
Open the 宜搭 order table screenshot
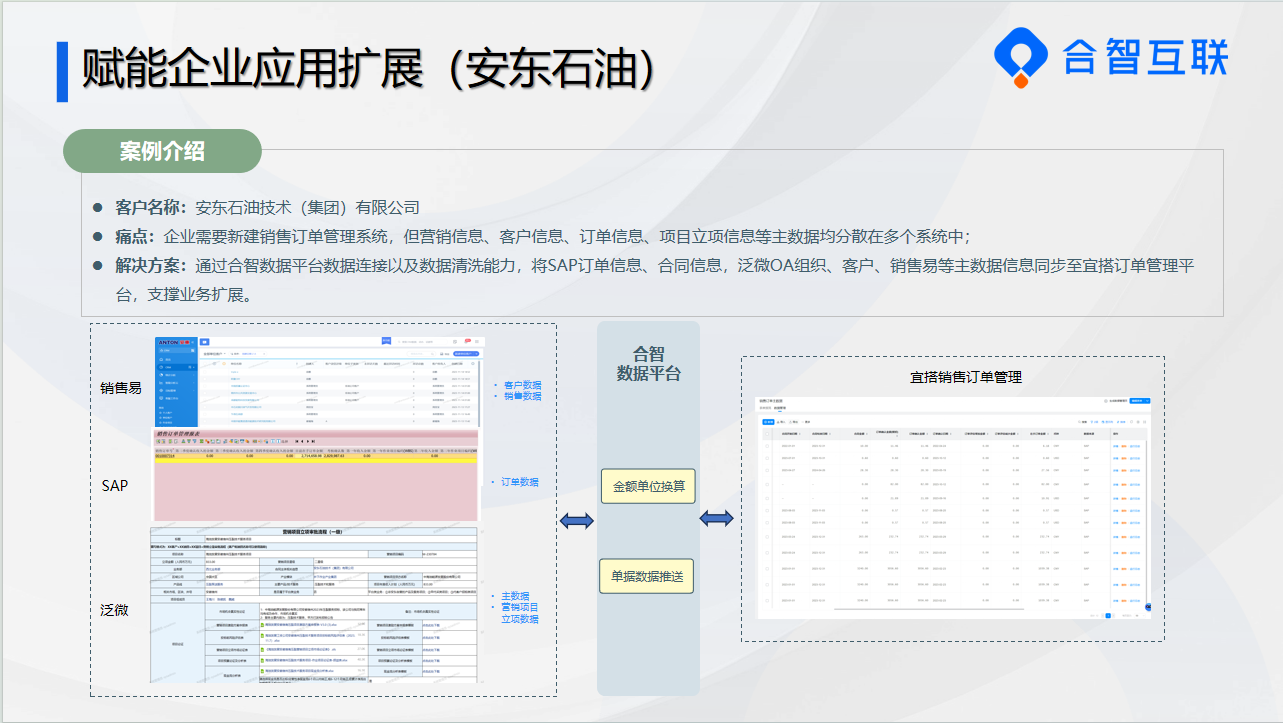(x=953, y=506)
